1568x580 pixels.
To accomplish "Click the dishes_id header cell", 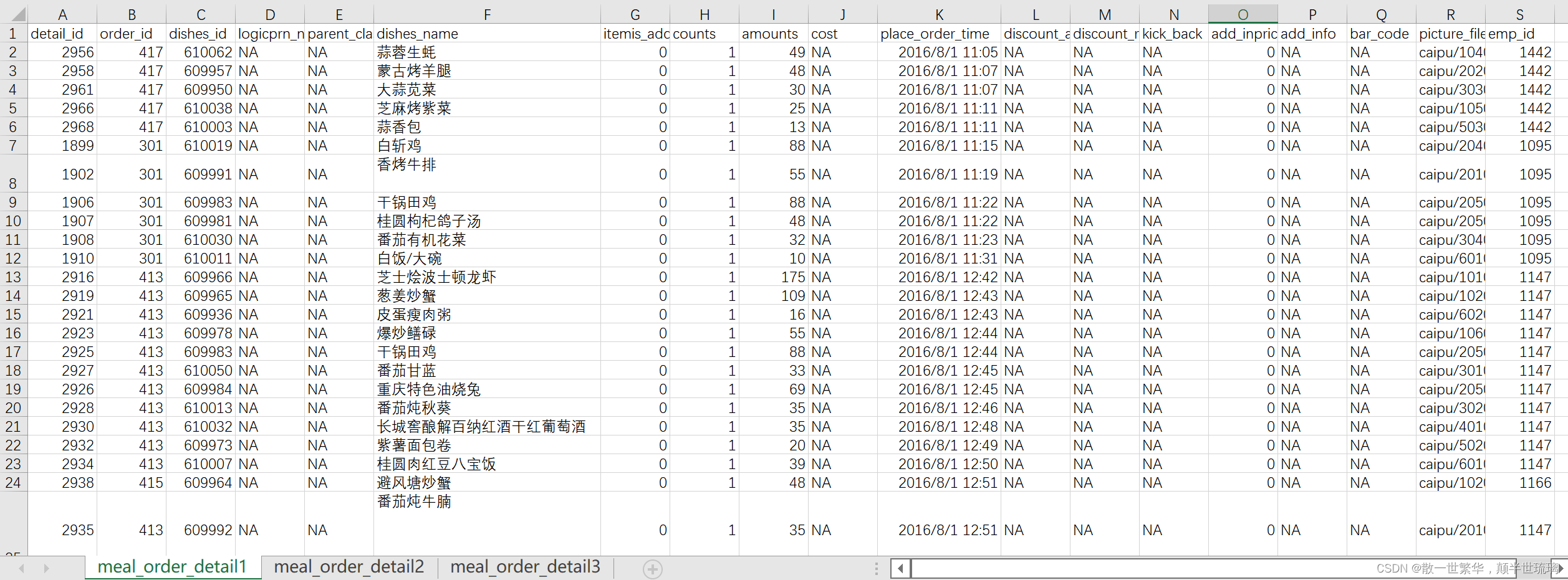I will point(201,34).
